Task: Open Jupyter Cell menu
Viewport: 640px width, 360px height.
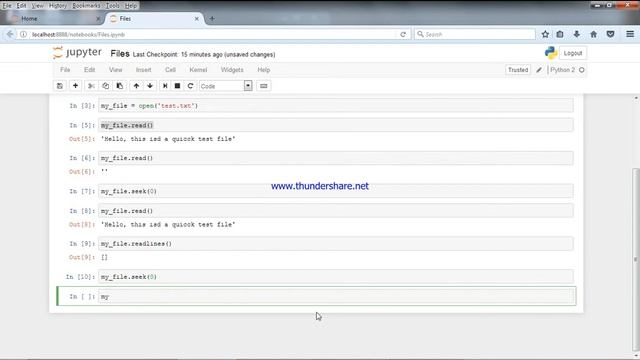Action: [x=170, y=70]
